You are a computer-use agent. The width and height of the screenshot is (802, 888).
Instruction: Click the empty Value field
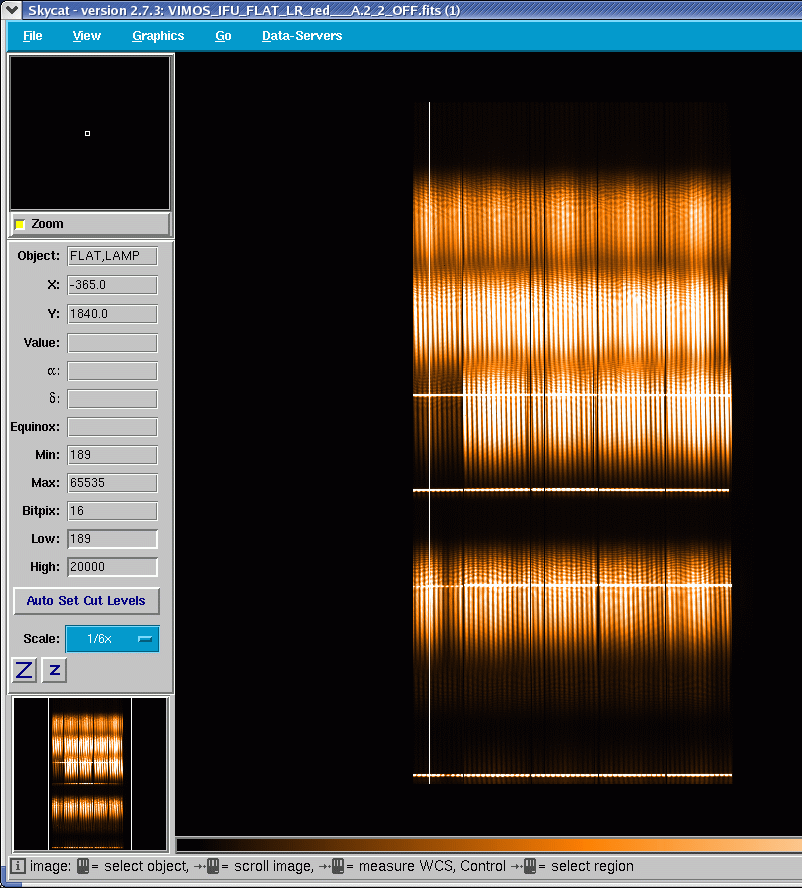[x=112, y=343]
